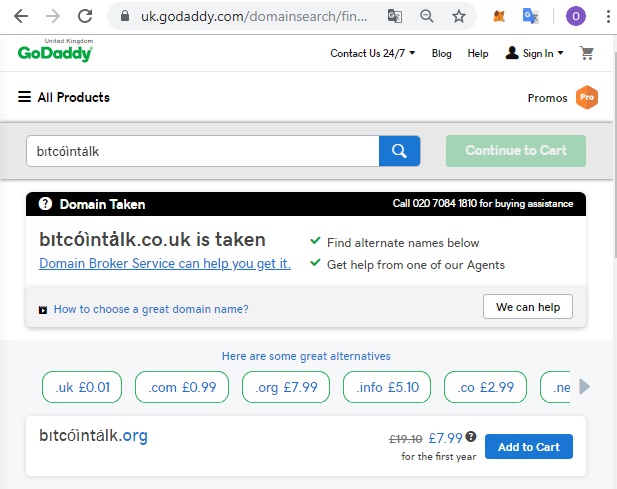
Task: Open the Help page
Action: tap(478, 53)
